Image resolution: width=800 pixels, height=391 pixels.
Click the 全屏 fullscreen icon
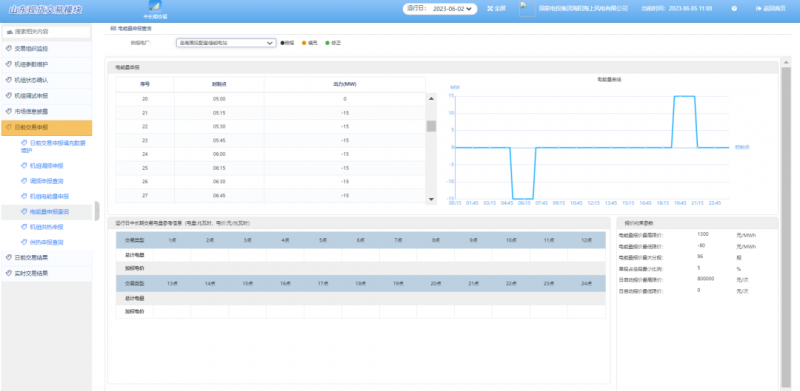[490, 9]
